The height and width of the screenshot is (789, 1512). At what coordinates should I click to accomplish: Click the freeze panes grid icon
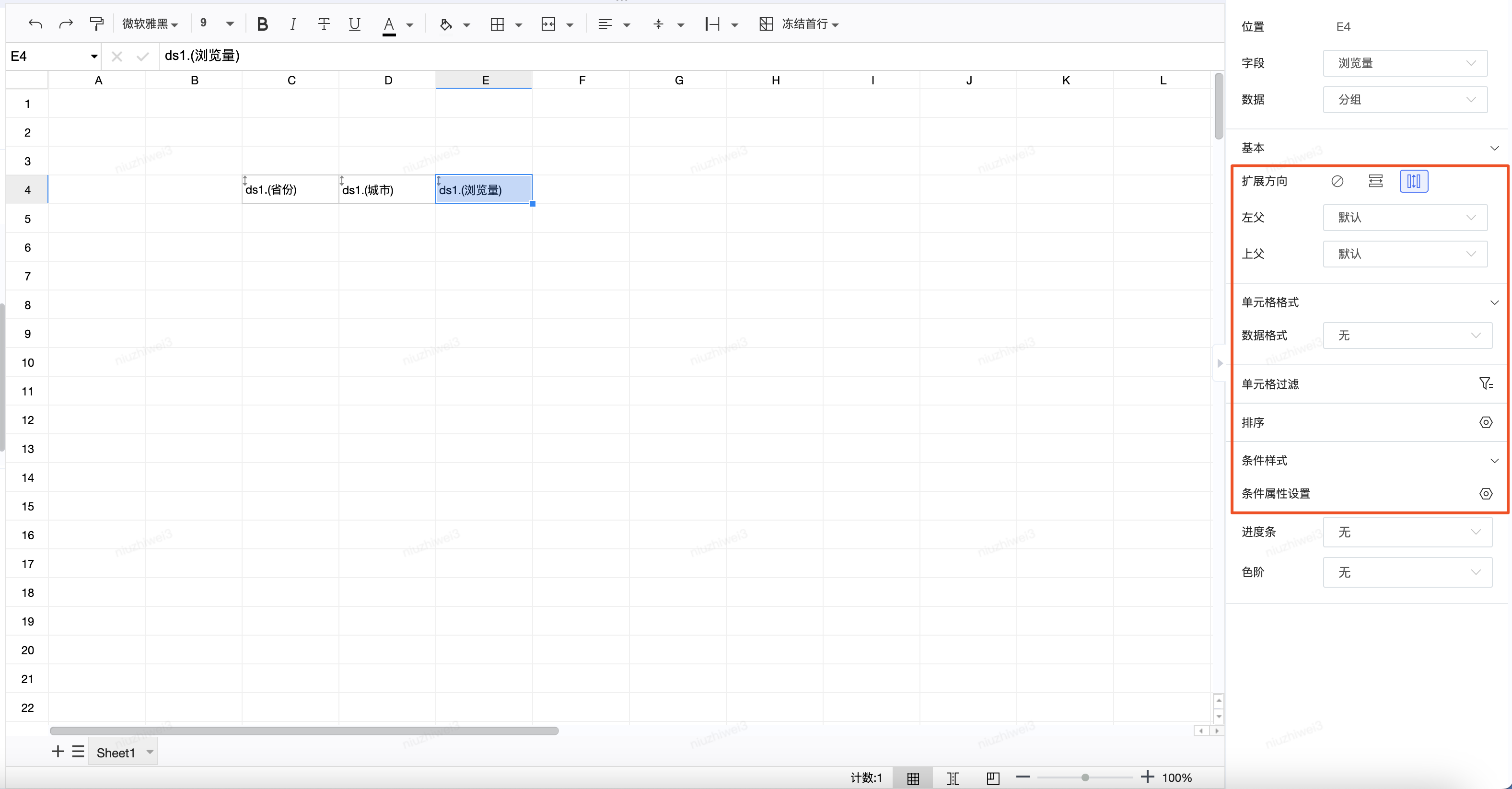[x=766, y=24]
